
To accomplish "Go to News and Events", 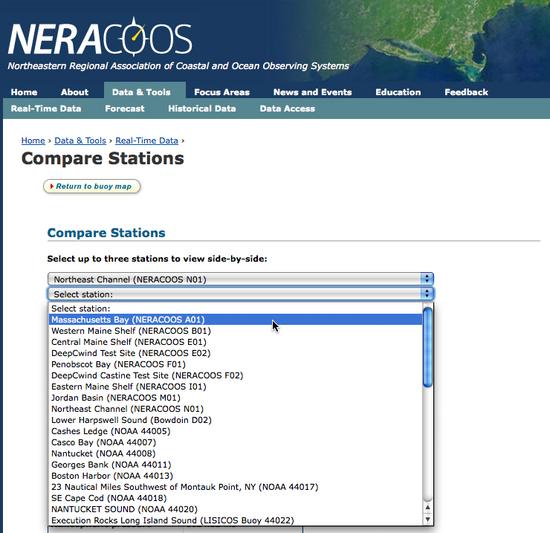I will (313, 92).
